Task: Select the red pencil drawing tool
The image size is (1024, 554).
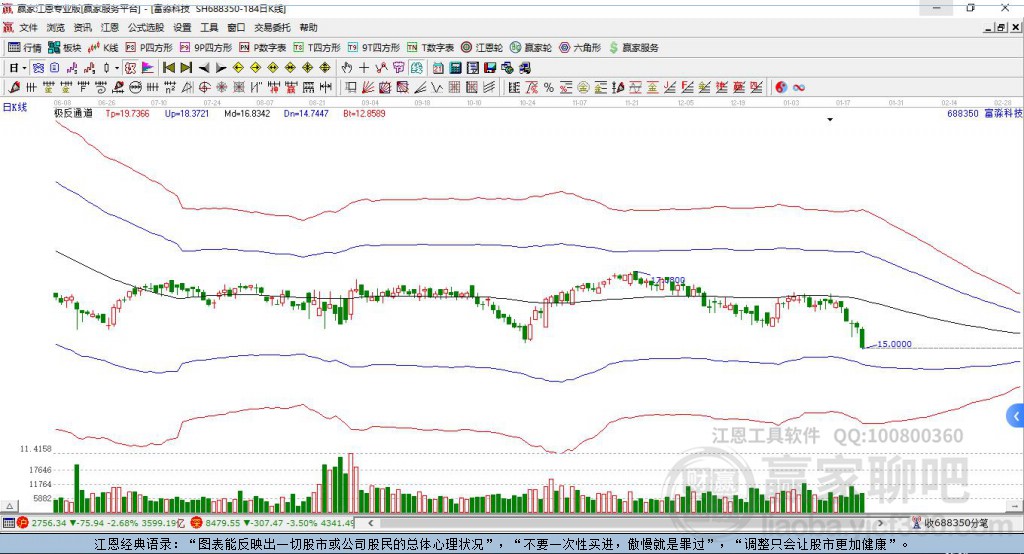Action: (x=14, y=88)
